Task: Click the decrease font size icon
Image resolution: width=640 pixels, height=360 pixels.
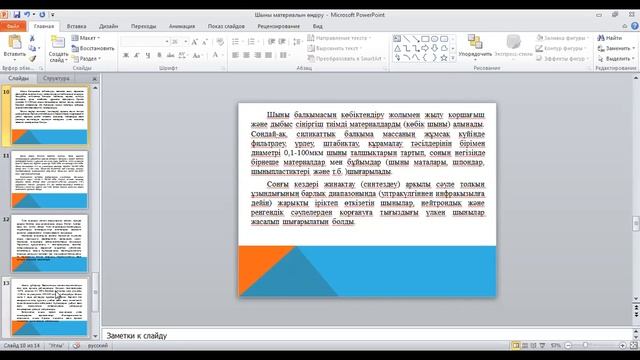Action: coord(205,42)
